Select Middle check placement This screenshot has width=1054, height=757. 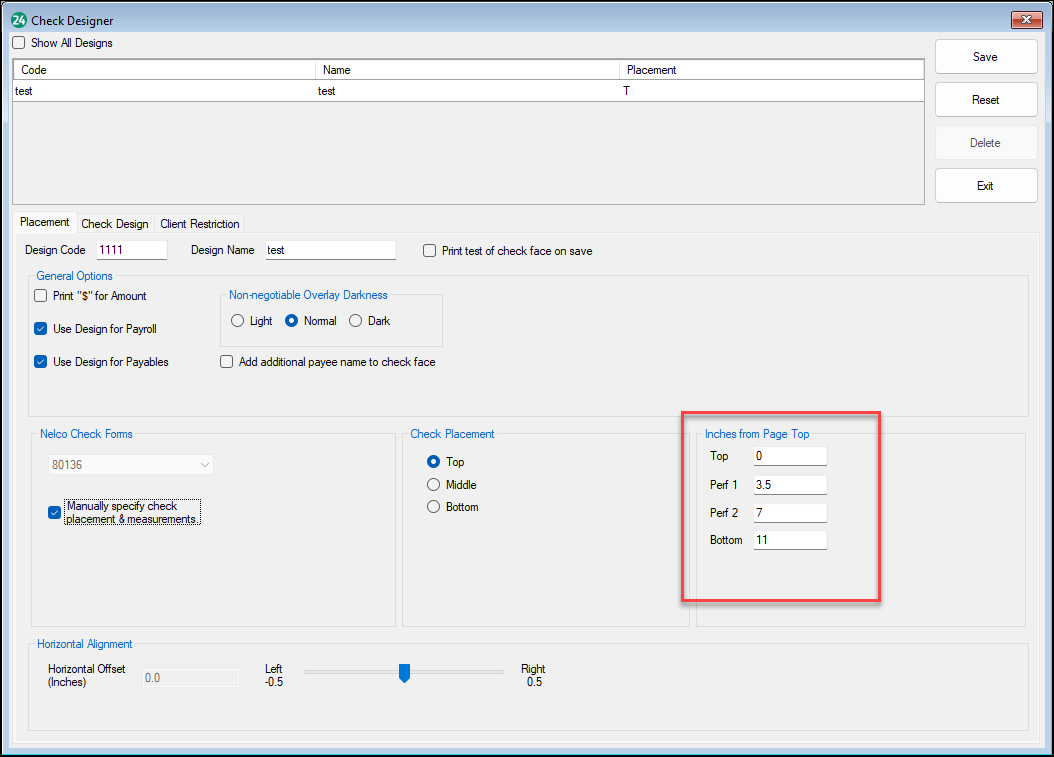434,485
